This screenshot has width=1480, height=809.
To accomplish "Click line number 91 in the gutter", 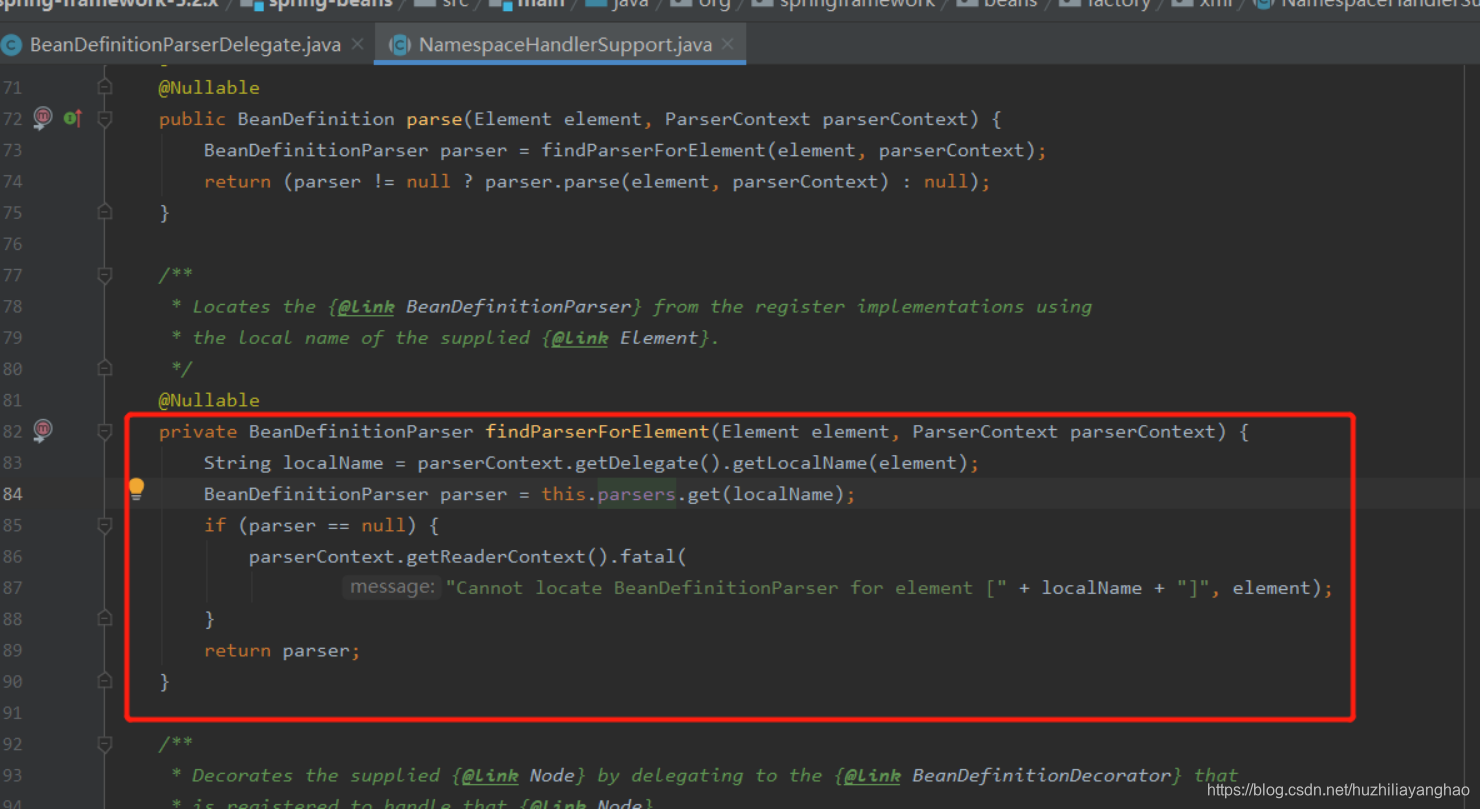I will 12,712.
